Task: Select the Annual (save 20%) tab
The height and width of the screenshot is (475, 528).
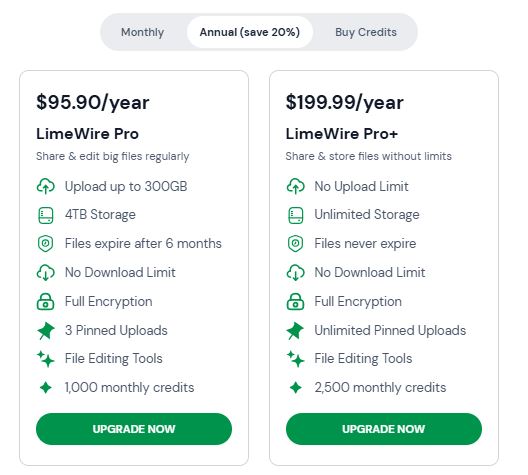Action: coord(250,32)
